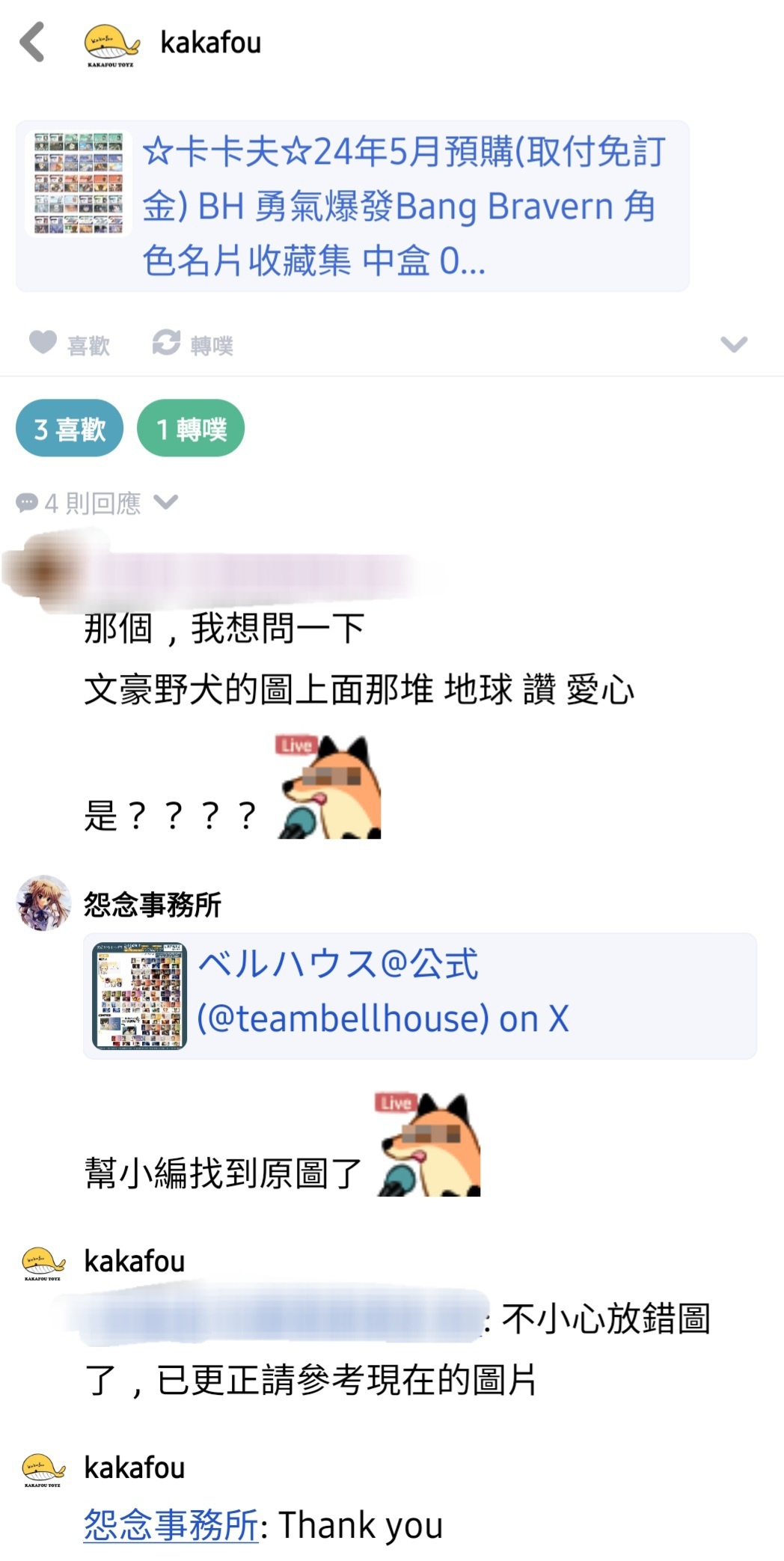Follow the 怨念事務所 mention in Thank you reply
Image resolution: width=784 pixels, height=1561 pixels.
click(171, 1524)
